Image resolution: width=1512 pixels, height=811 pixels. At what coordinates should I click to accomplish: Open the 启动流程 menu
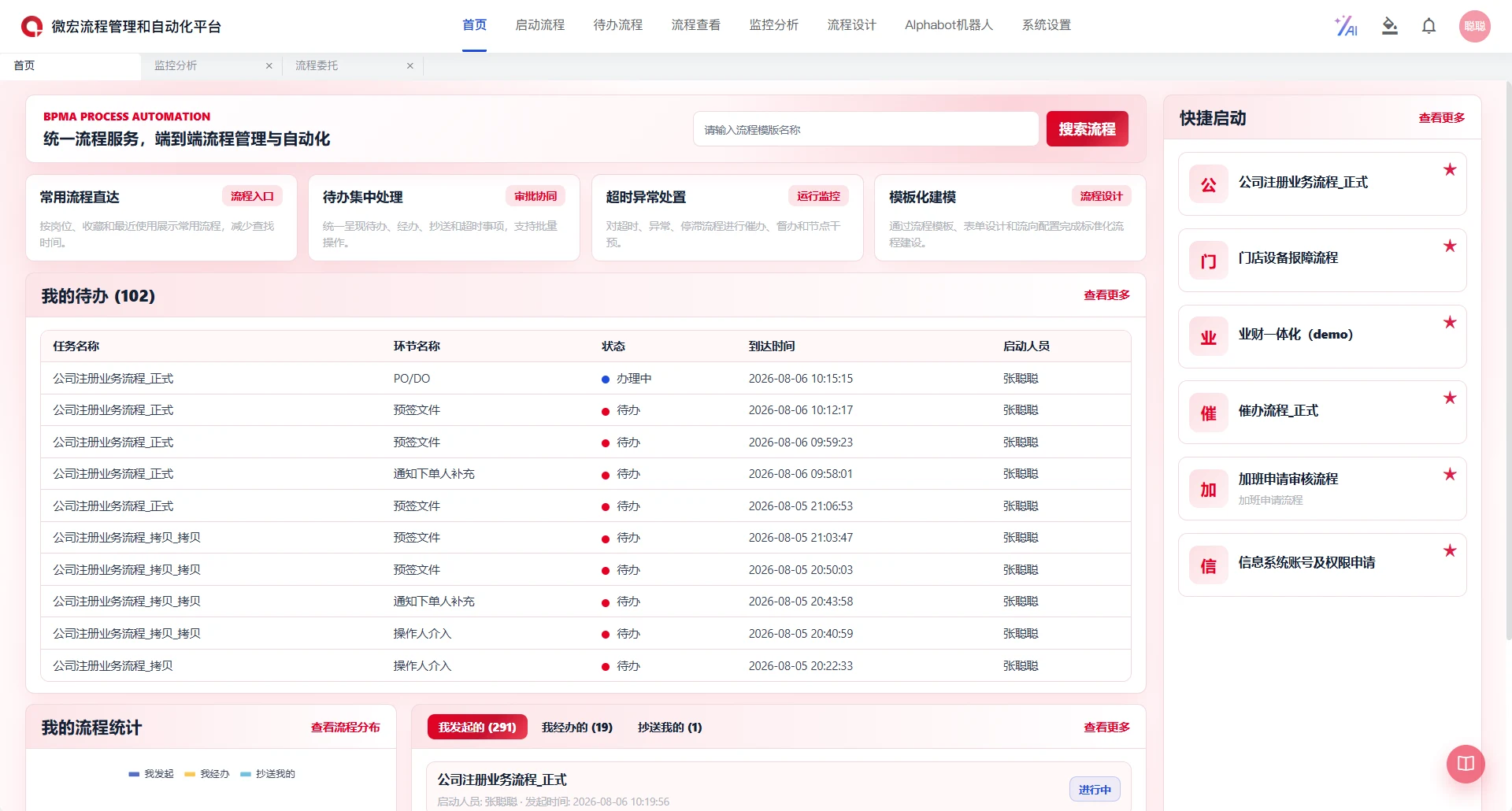[x=539, y=25]
